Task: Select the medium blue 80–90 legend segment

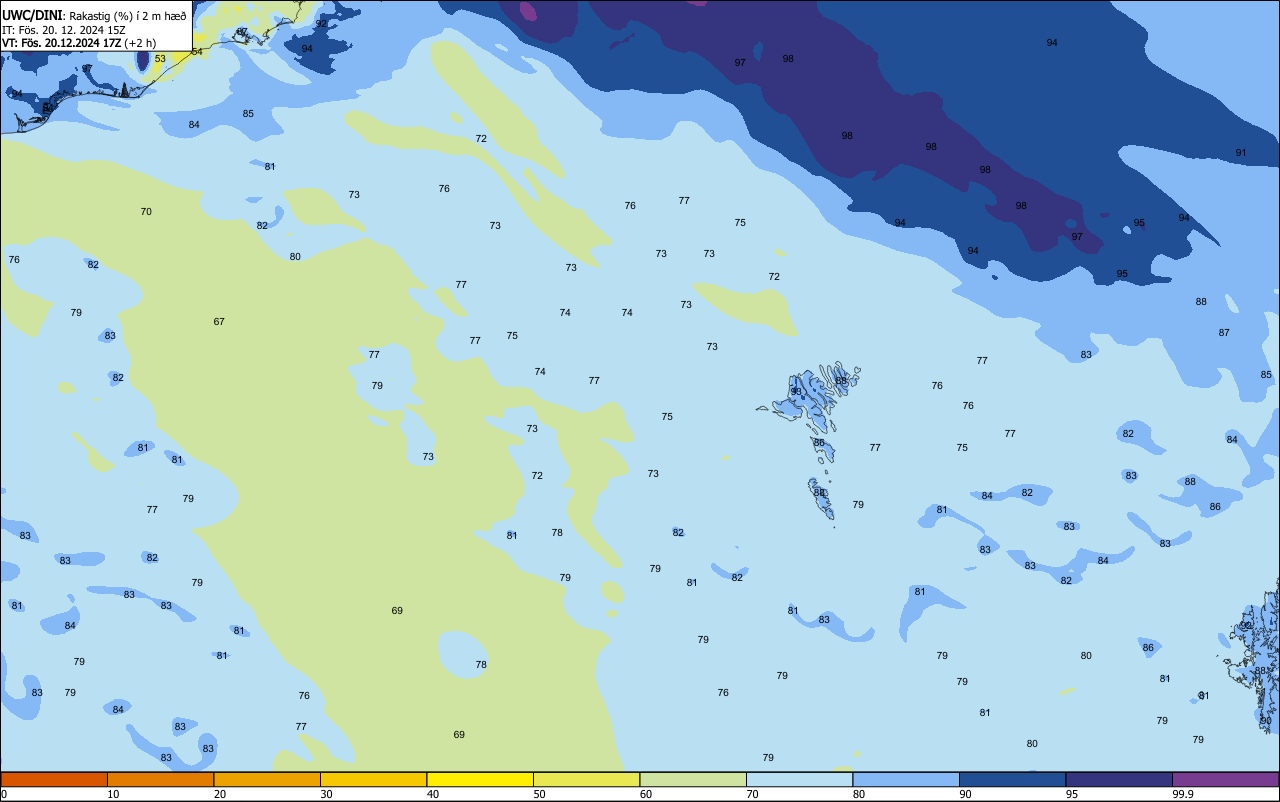Action: pos(906,779)
